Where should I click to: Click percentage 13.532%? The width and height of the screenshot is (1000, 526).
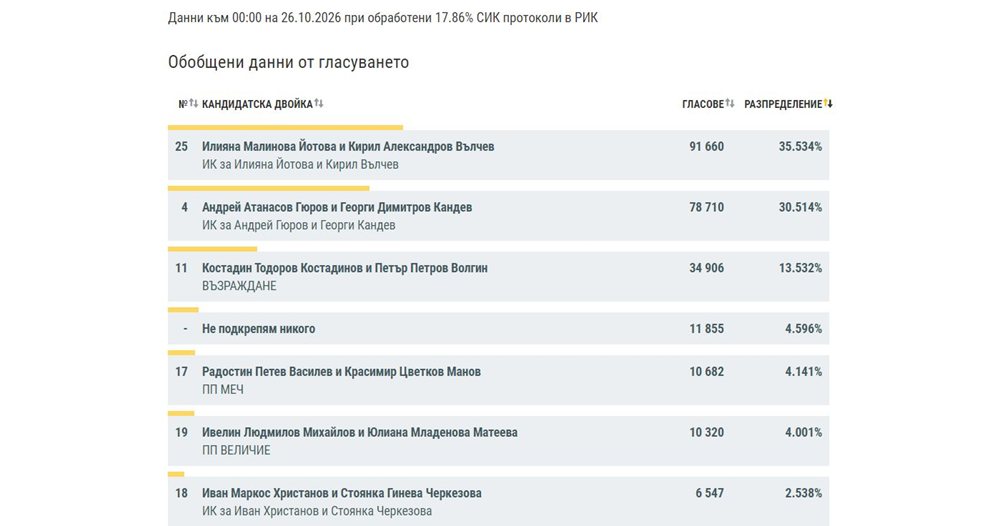pyautogui.click(x=800, y=268)
